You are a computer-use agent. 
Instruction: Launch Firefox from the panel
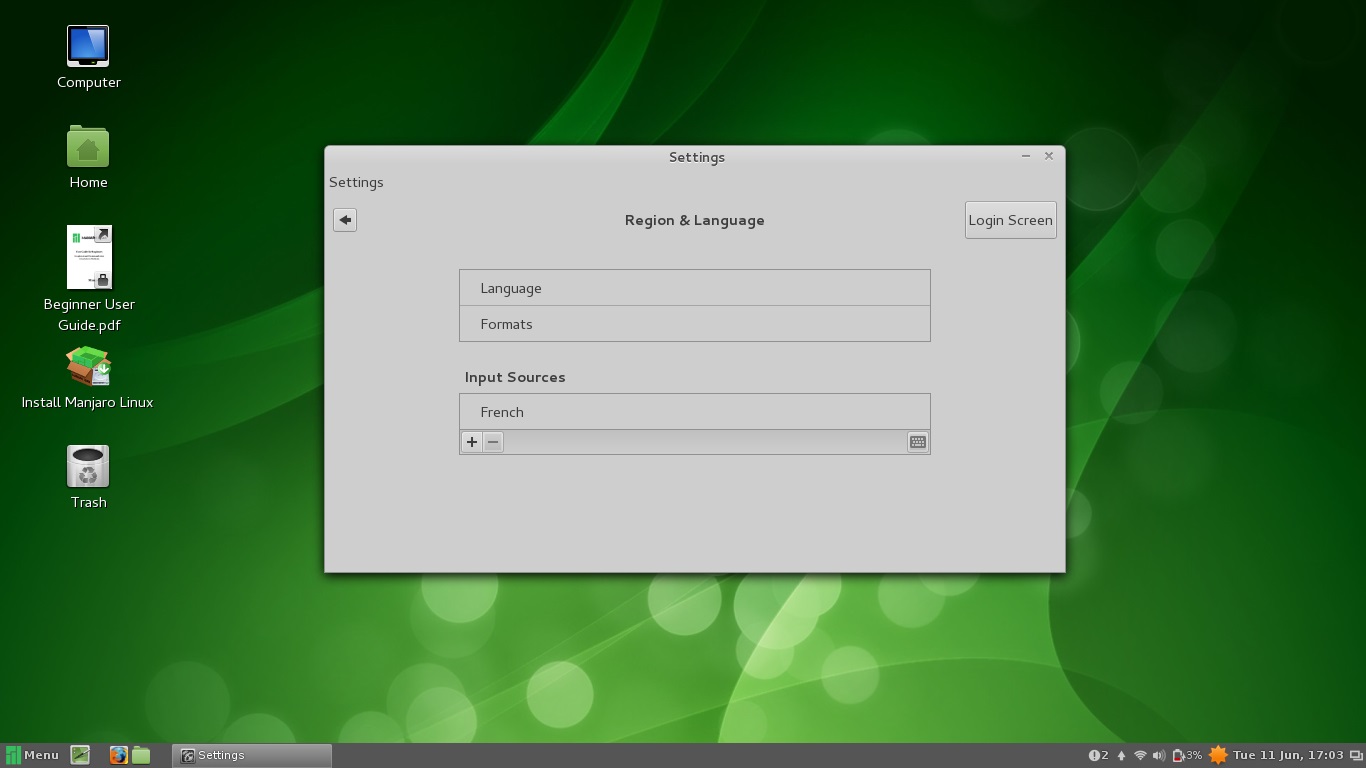pyautogui.click(x=119, y=755)
